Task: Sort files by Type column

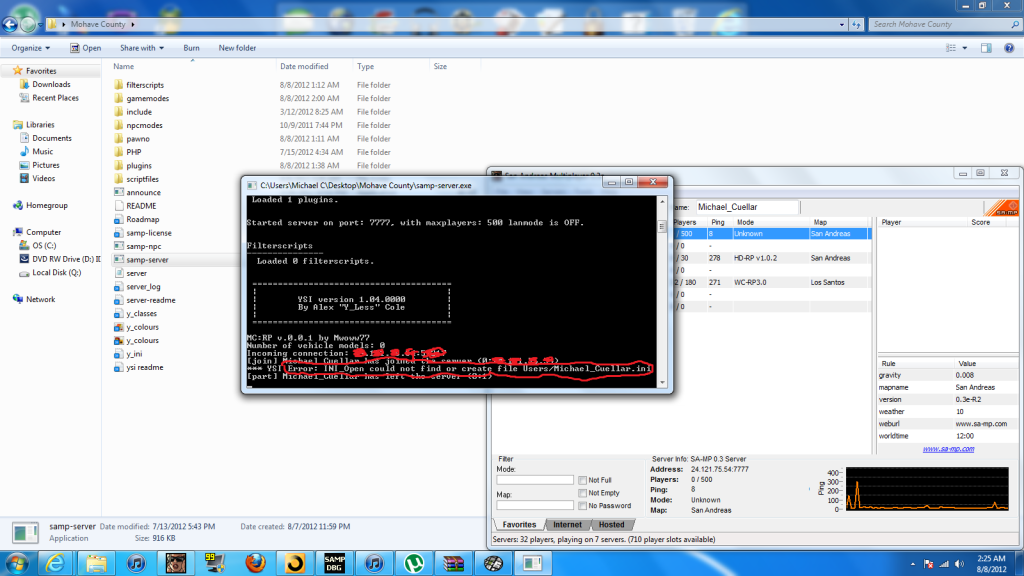Action: point(391,66)
